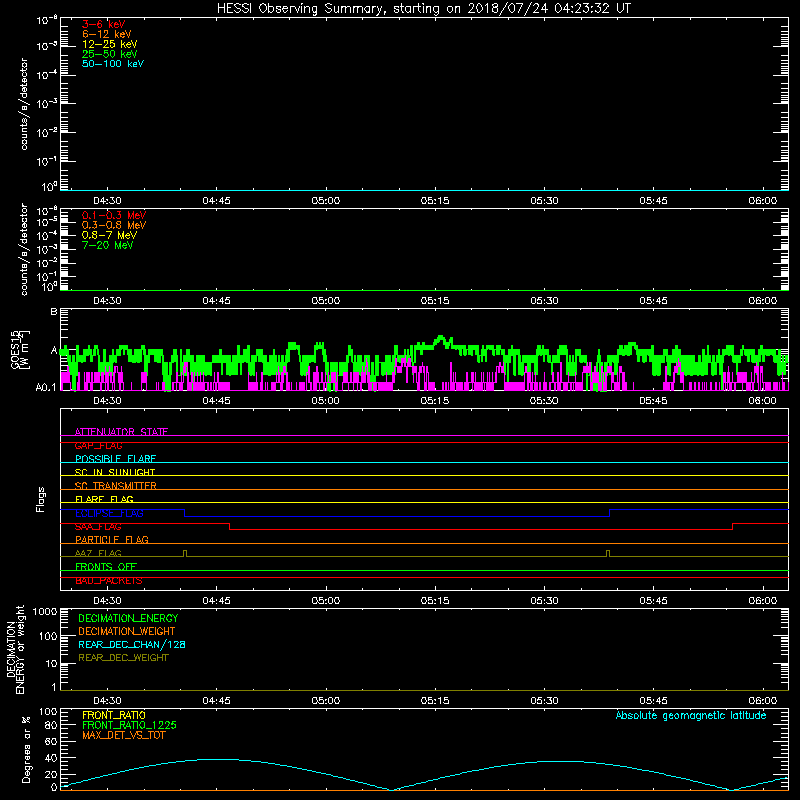Image resolution: width=800 pixels, height=800 pixels.
Task: Click the BAD_PACKETS label
Action: (x=109, y=581)
